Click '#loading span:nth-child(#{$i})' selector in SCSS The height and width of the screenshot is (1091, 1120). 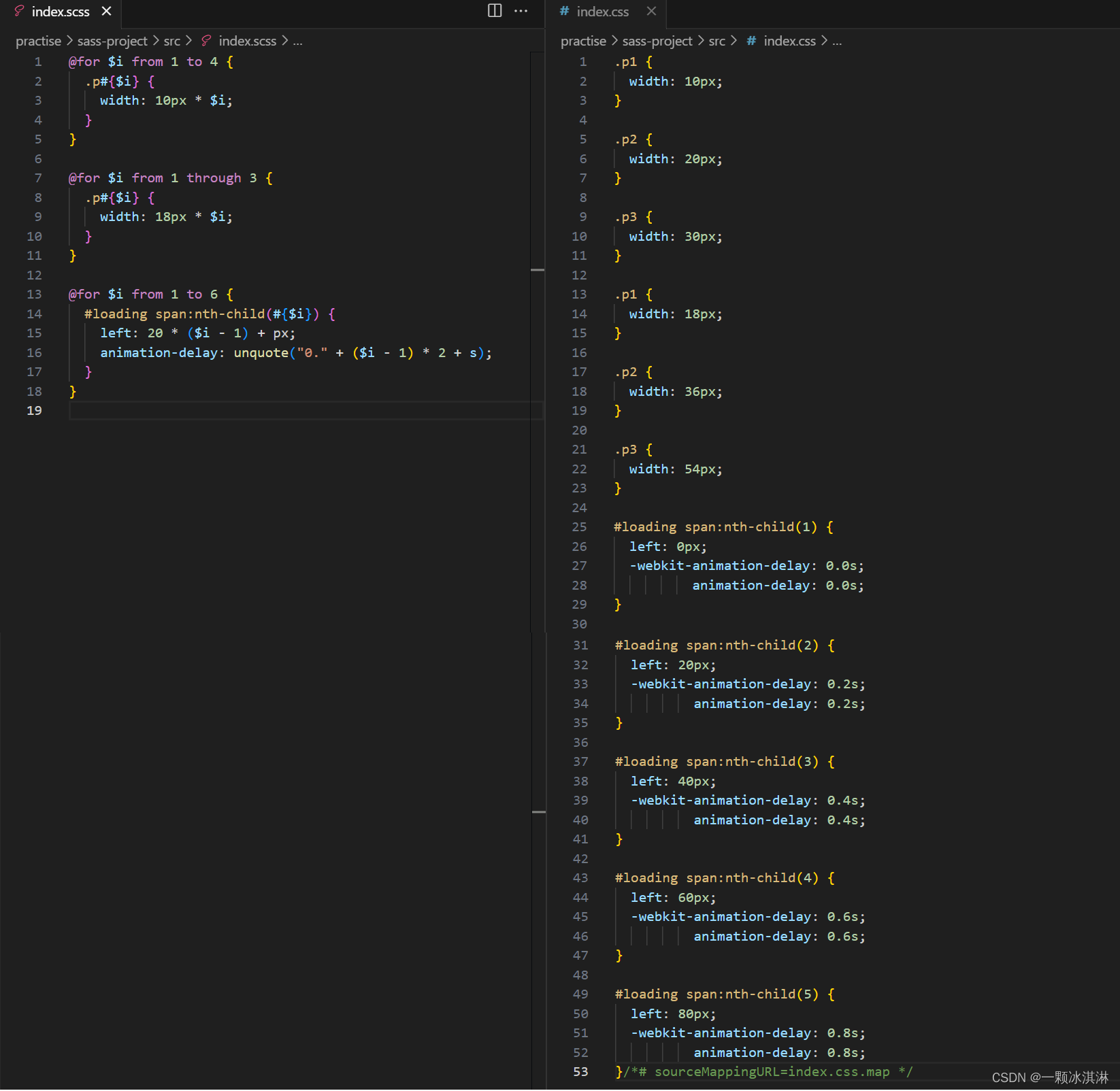coord(201,314)
